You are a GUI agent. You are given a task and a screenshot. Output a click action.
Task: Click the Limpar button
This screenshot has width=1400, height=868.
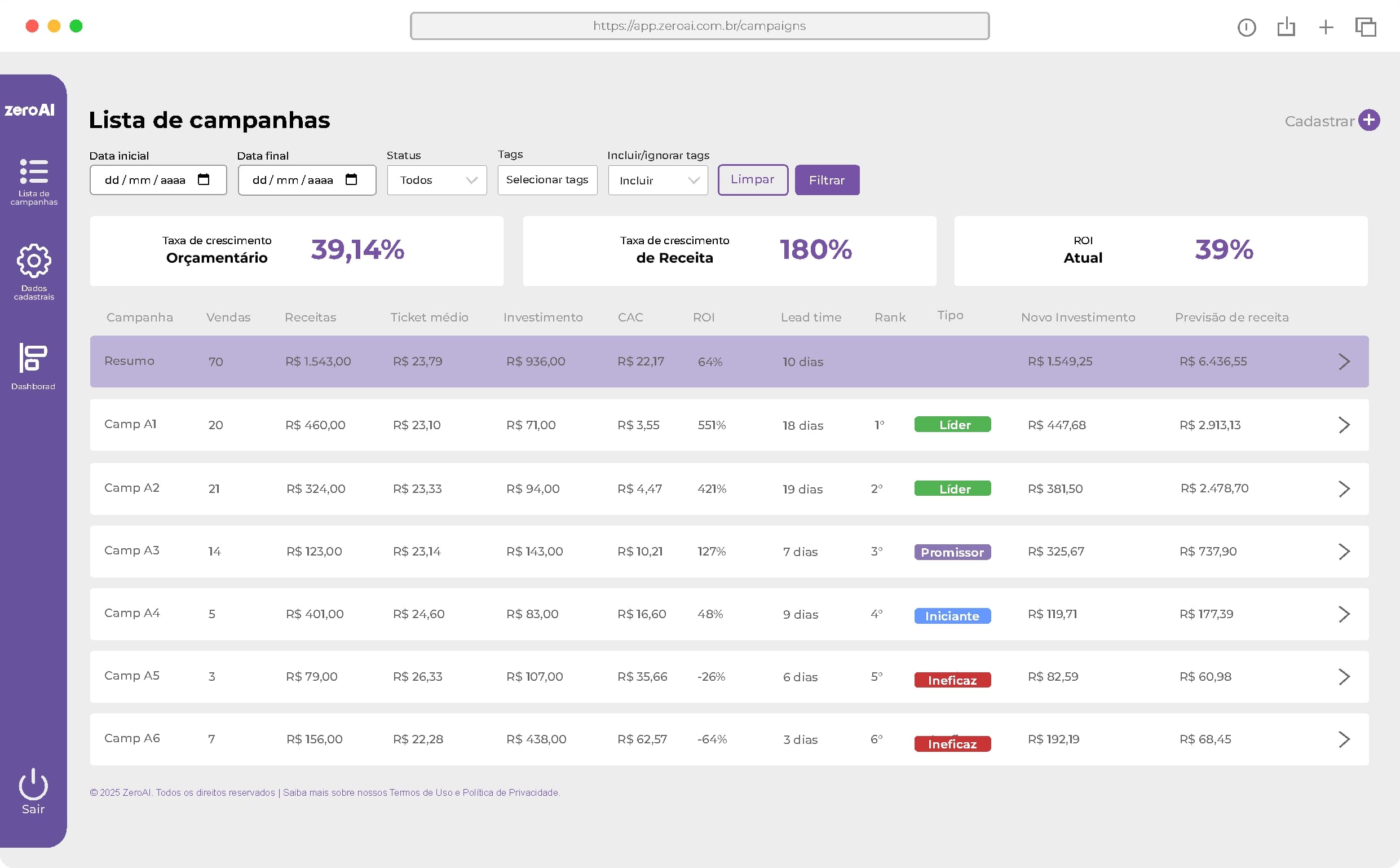click(752, 180)
